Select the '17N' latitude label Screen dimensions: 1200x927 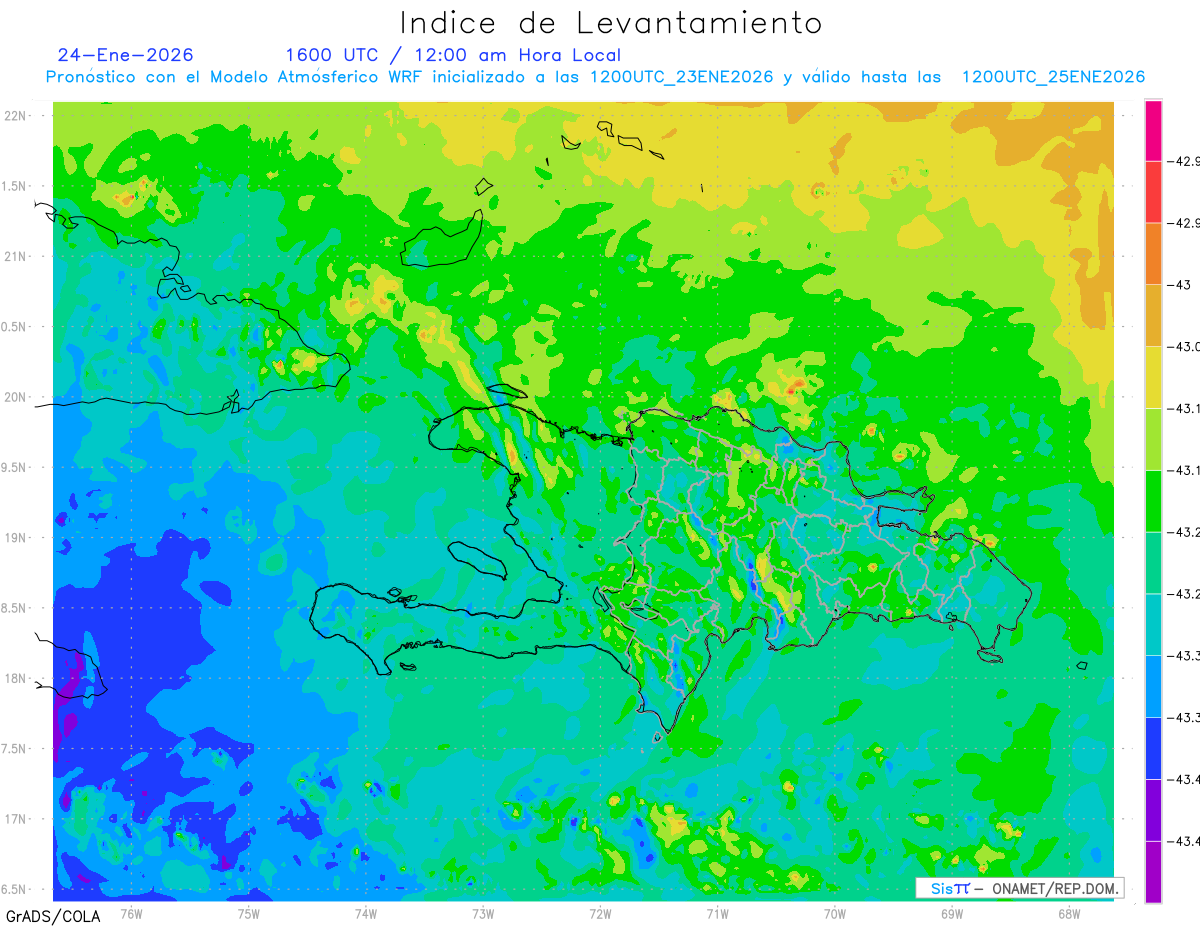click(16, 819)
